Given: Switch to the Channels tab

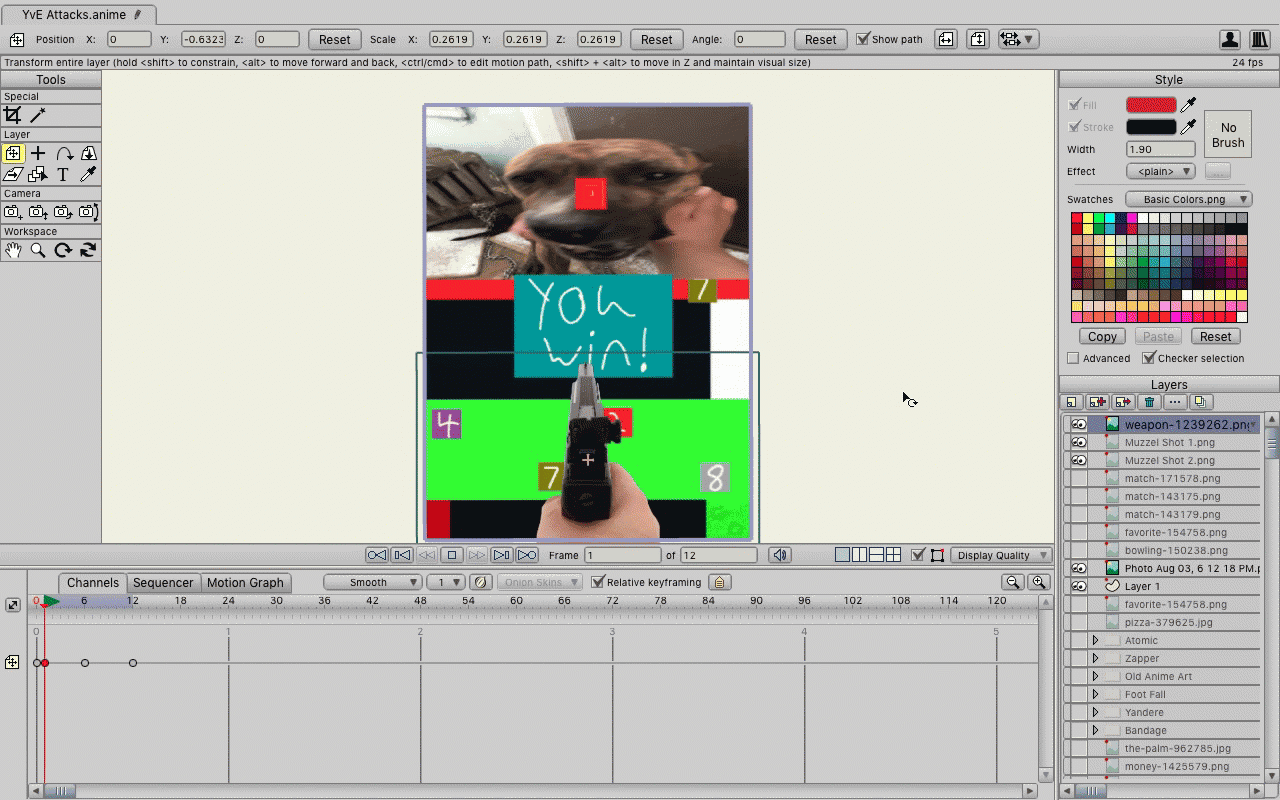Looking at the screenshot, I should tap(92, 582).
